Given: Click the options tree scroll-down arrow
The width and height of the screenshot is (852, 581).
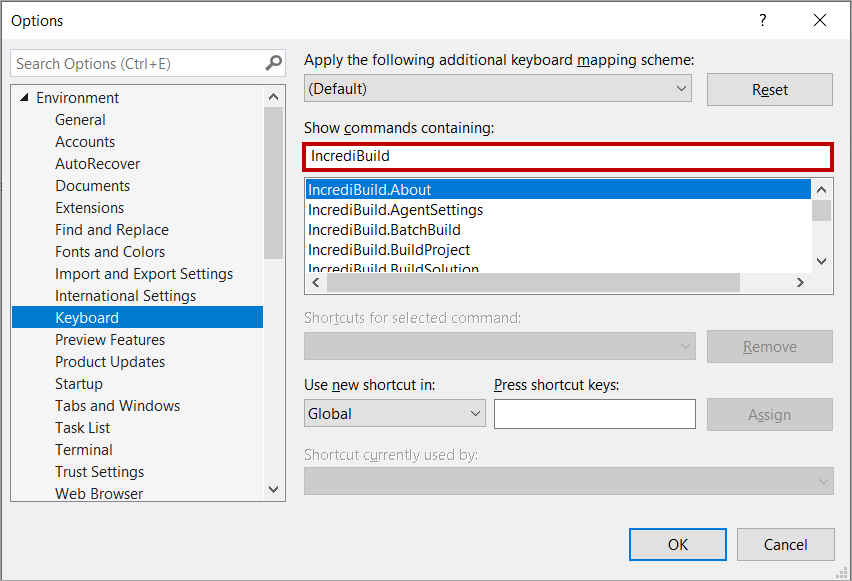Looking at the screenshot, I should [274, 490].
